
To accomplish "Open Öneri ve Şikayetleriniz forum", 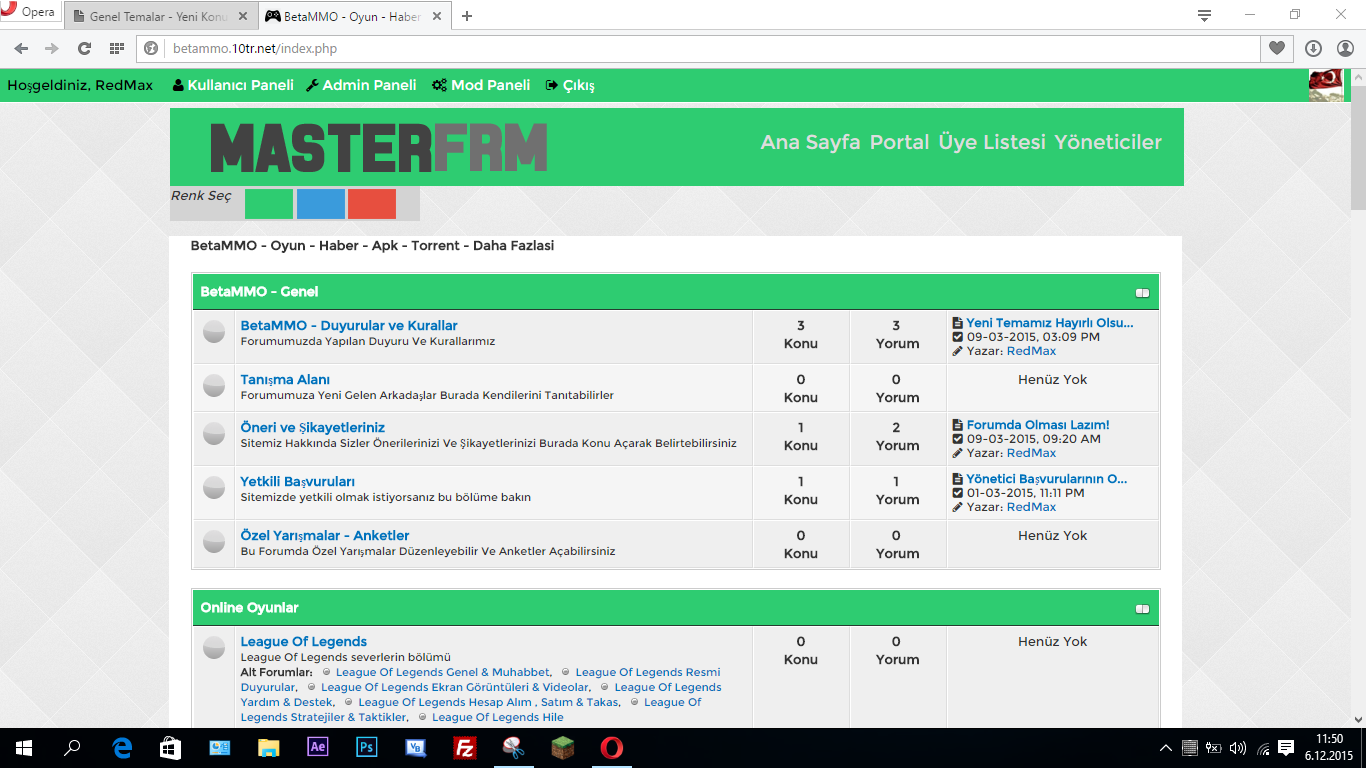I will tap(312, 428).
